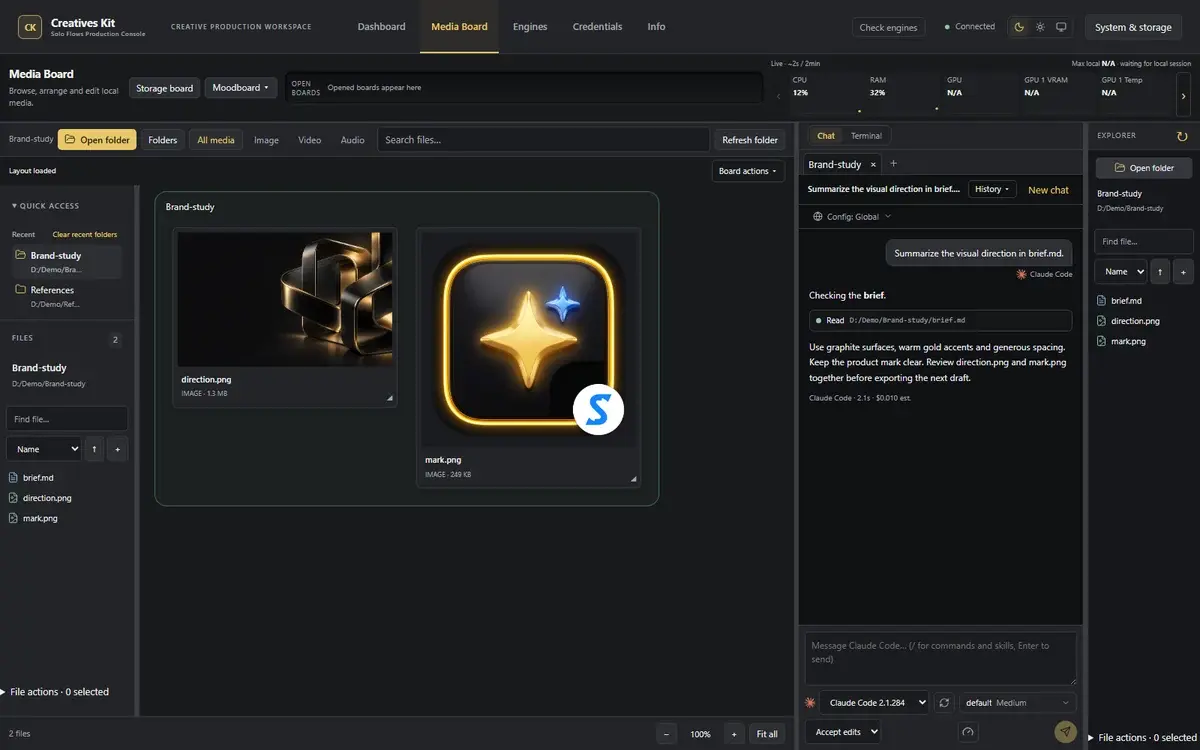Filter media by Audio
This screenshot has height=750, width=1200.
[352, 140]
